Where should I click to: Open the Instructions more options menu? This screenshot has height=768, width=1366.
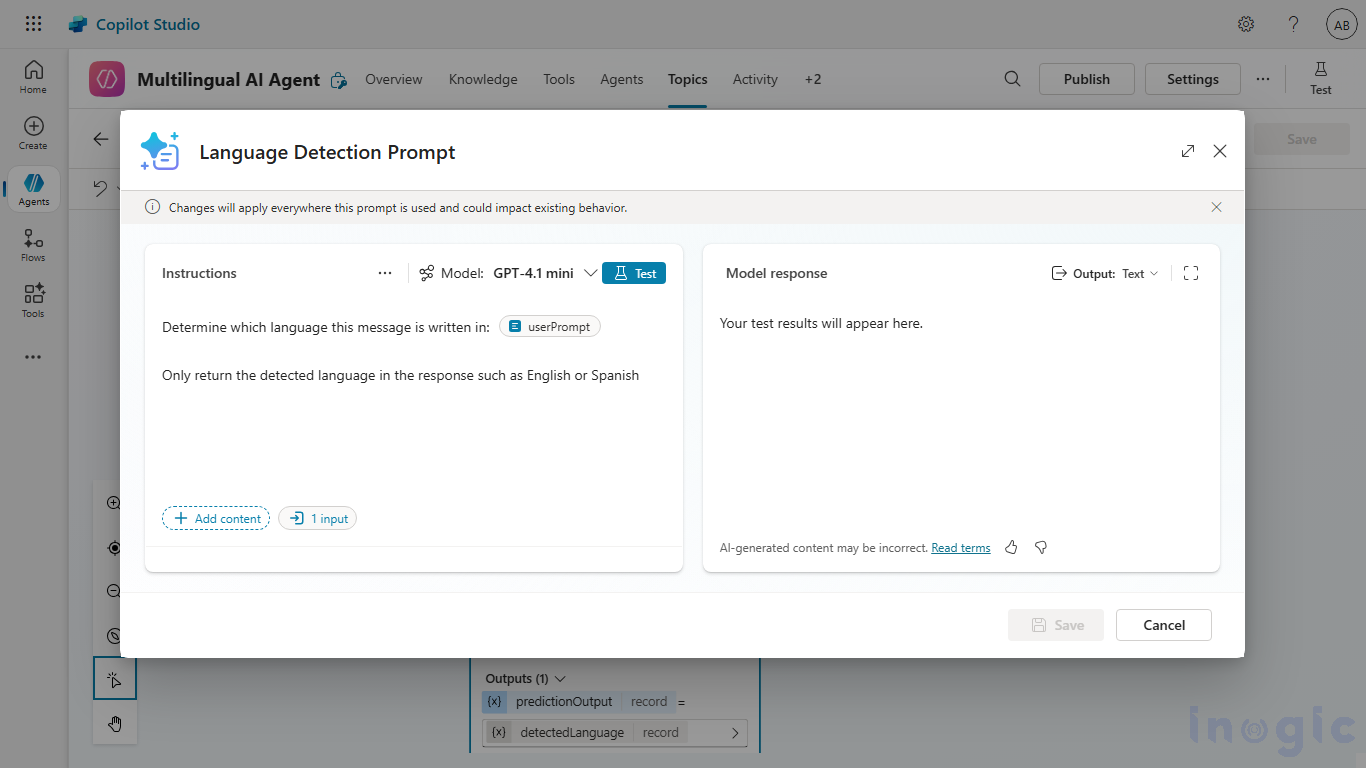[385, 273]
